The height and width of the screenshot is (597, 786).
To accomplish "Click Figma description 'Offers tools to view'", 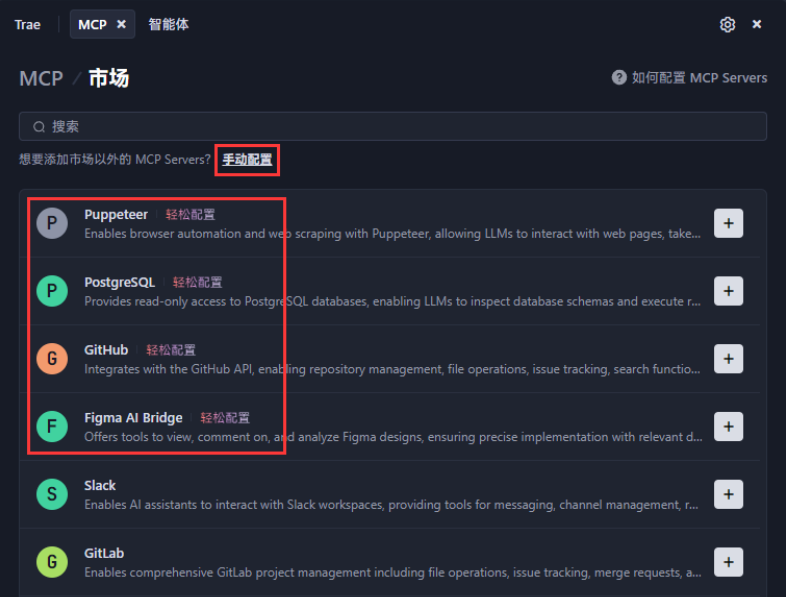I will pyautogui.click(x=393, y=437).
